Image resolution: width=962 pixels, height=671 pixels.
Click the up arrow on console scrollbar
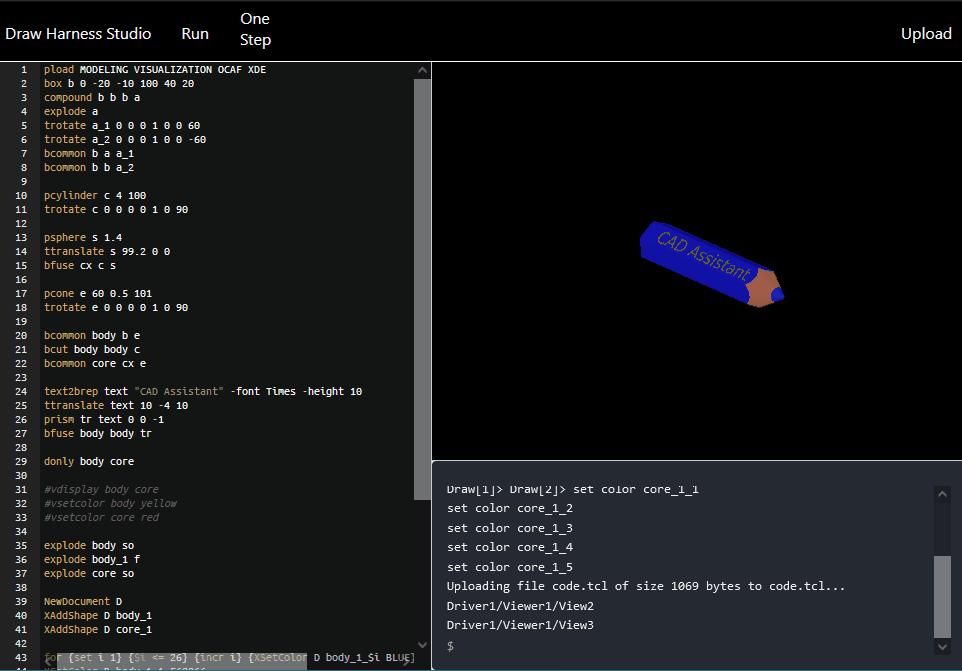(941, 492)
